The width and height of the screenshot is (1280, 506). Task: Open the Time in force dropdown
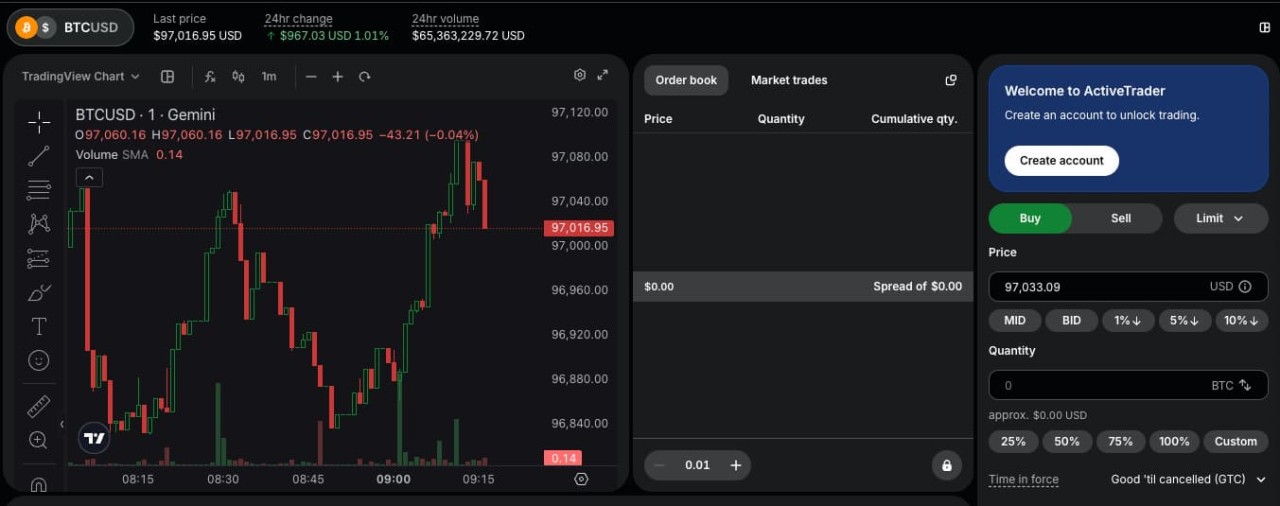[x=1188, y=479]
